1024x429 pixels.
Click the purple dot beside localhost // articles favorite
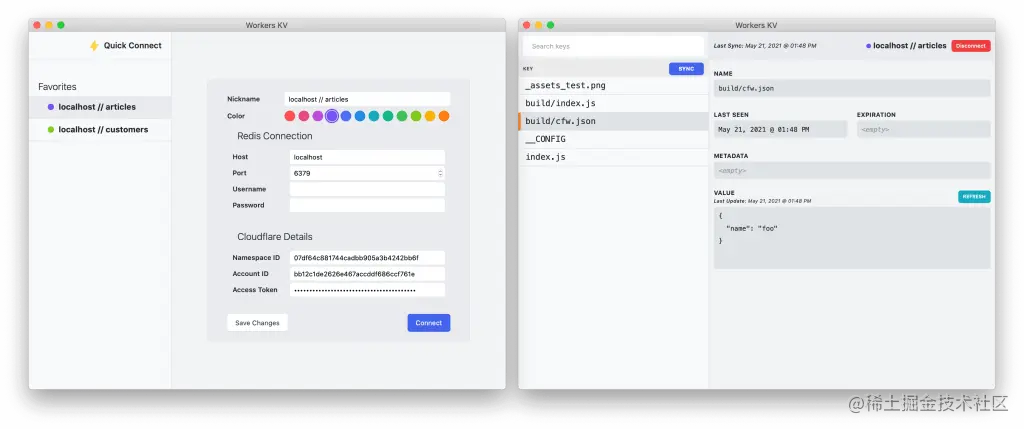click(x=51, y=107)
